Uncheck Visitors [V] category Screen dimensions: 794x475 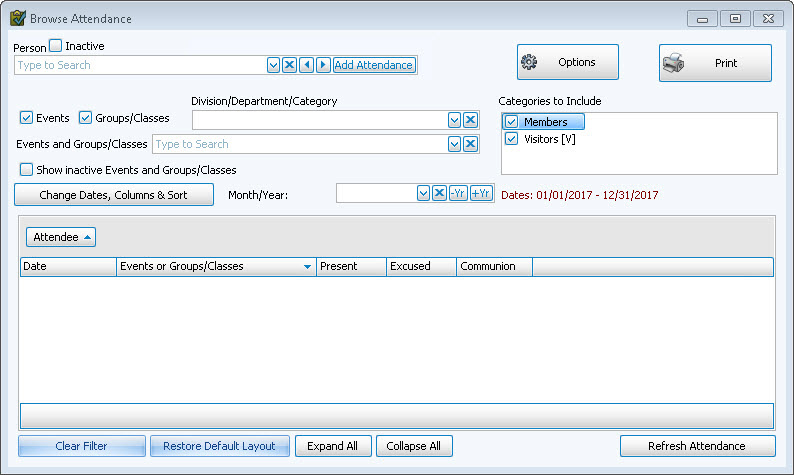click(512, 139)
